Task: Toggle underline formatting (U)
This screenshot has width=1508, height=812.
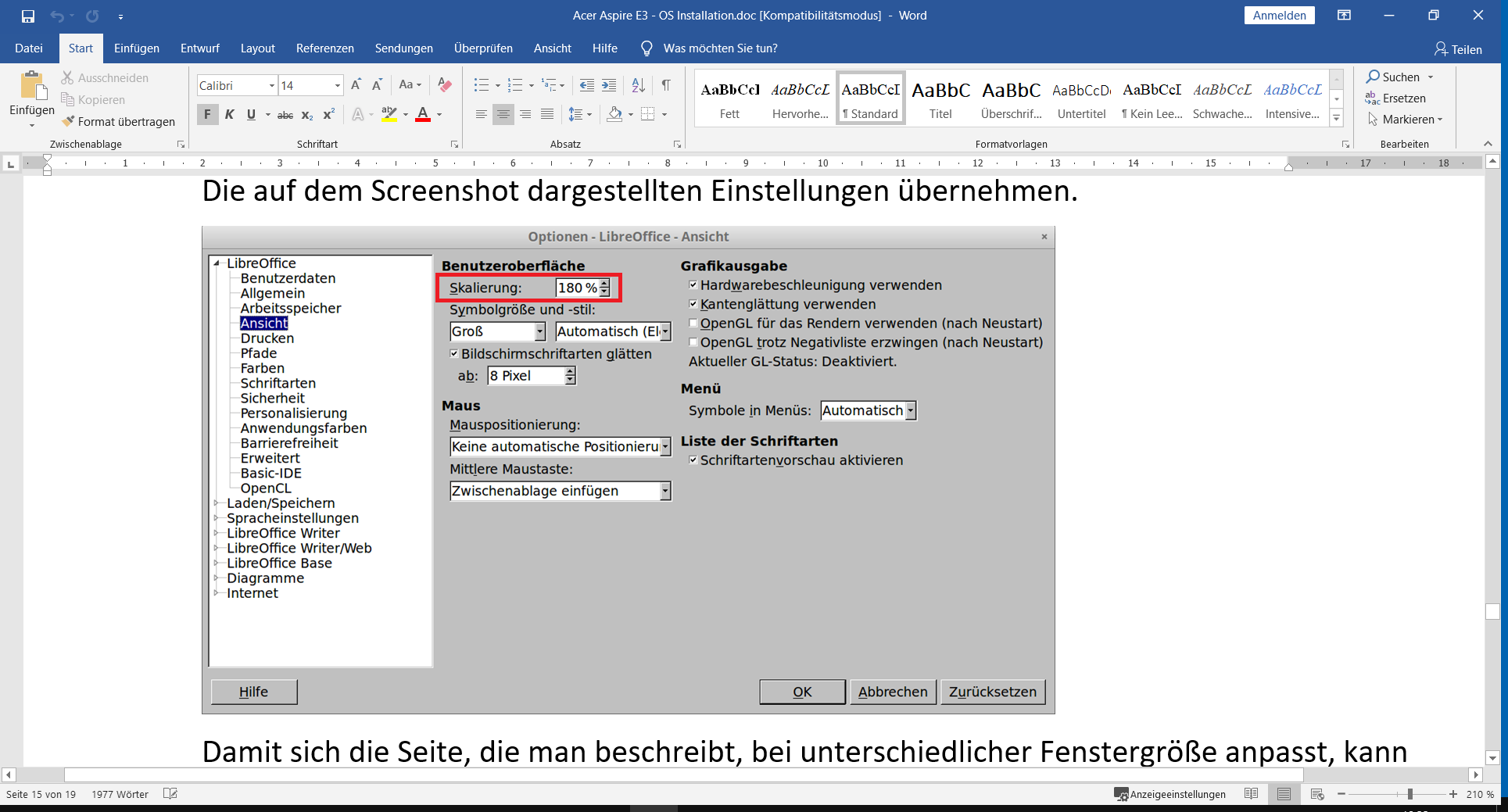Action: point(251,114)
